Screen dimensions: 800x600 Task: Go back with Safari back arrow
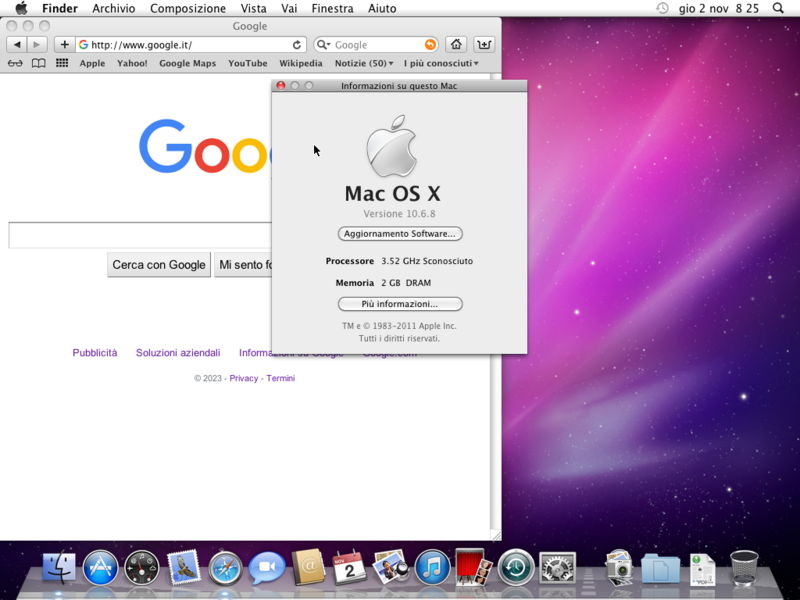coord(17,45)
